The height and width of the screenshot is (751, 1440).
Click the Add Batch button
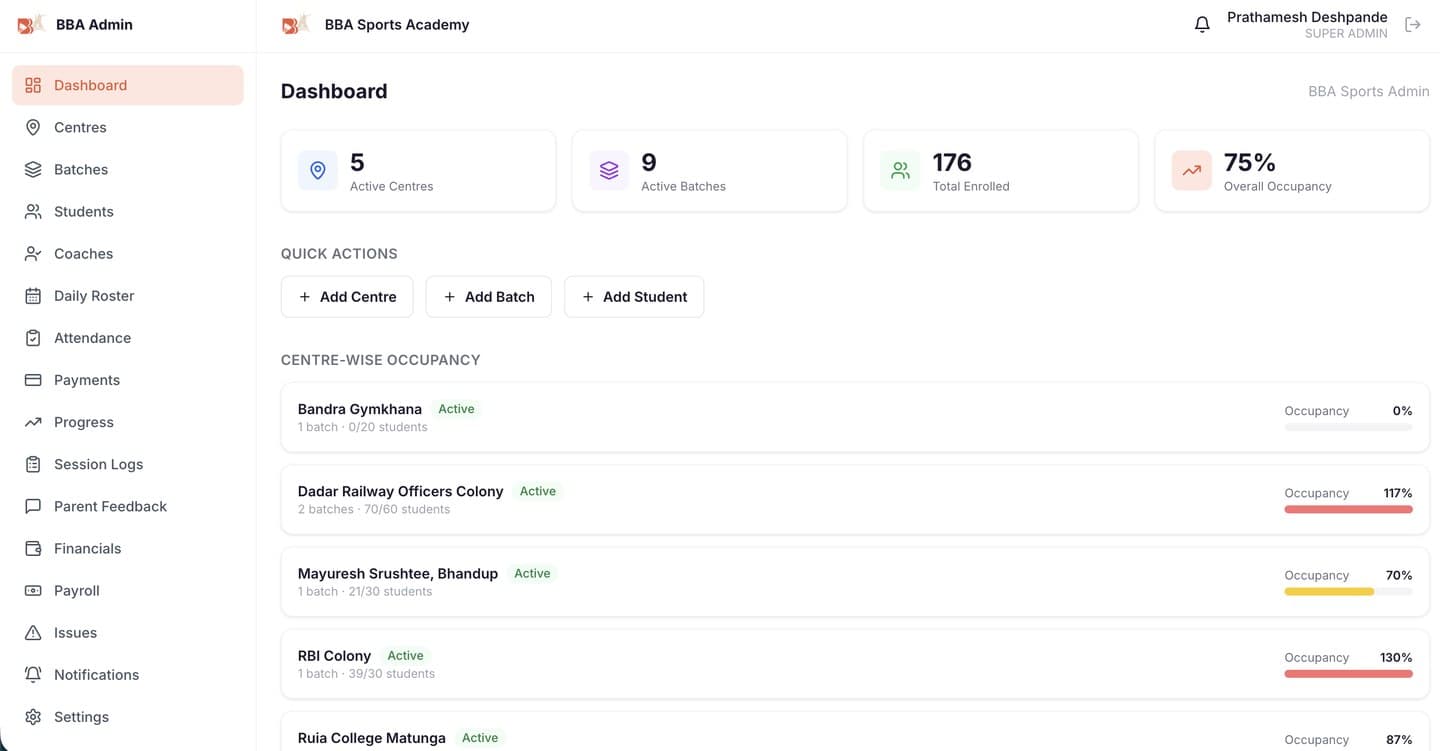[x=489, y=297]
